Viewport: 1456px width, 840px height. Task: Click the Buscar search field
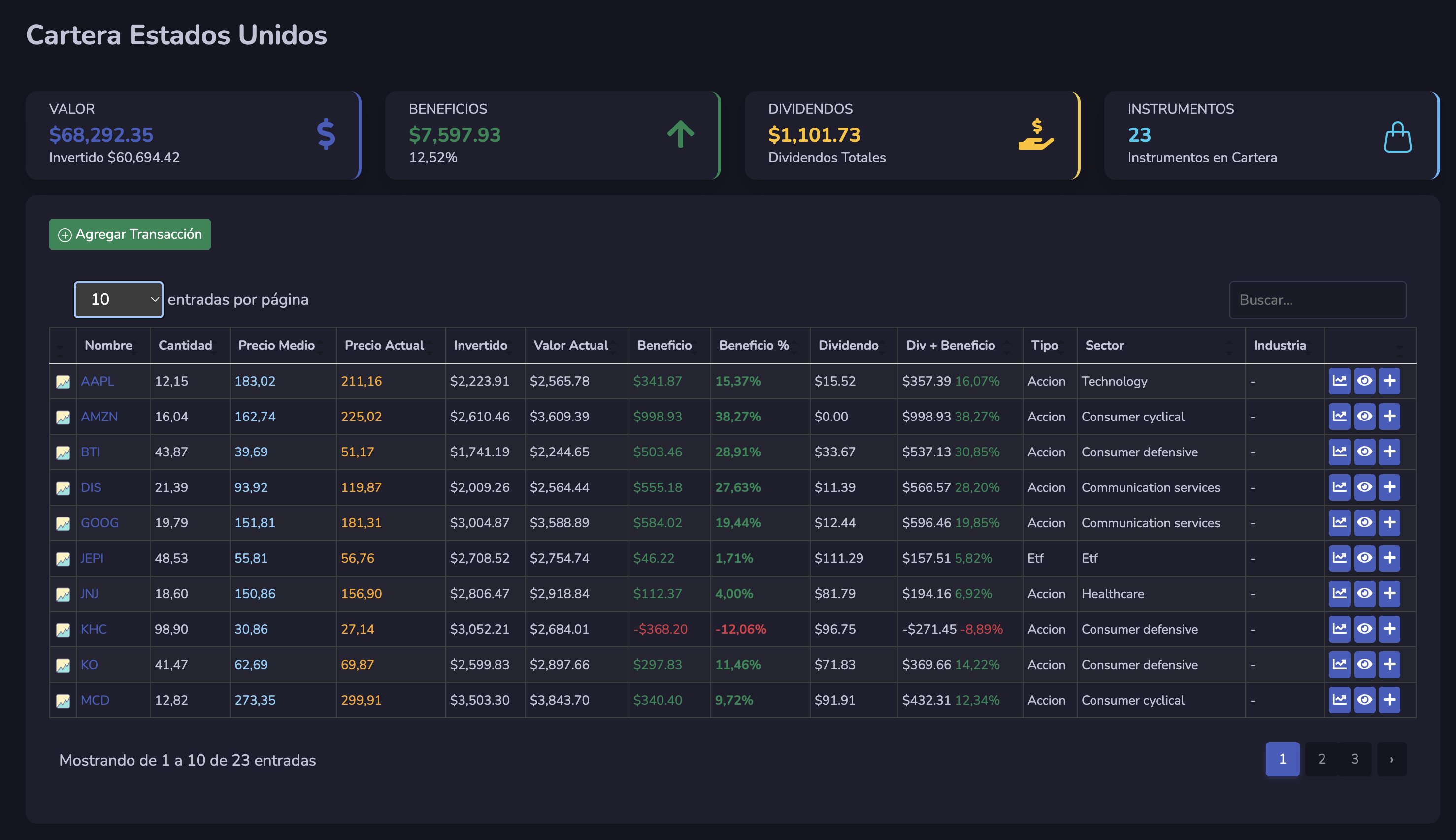pyautogui.click(x=1318, y=300)
